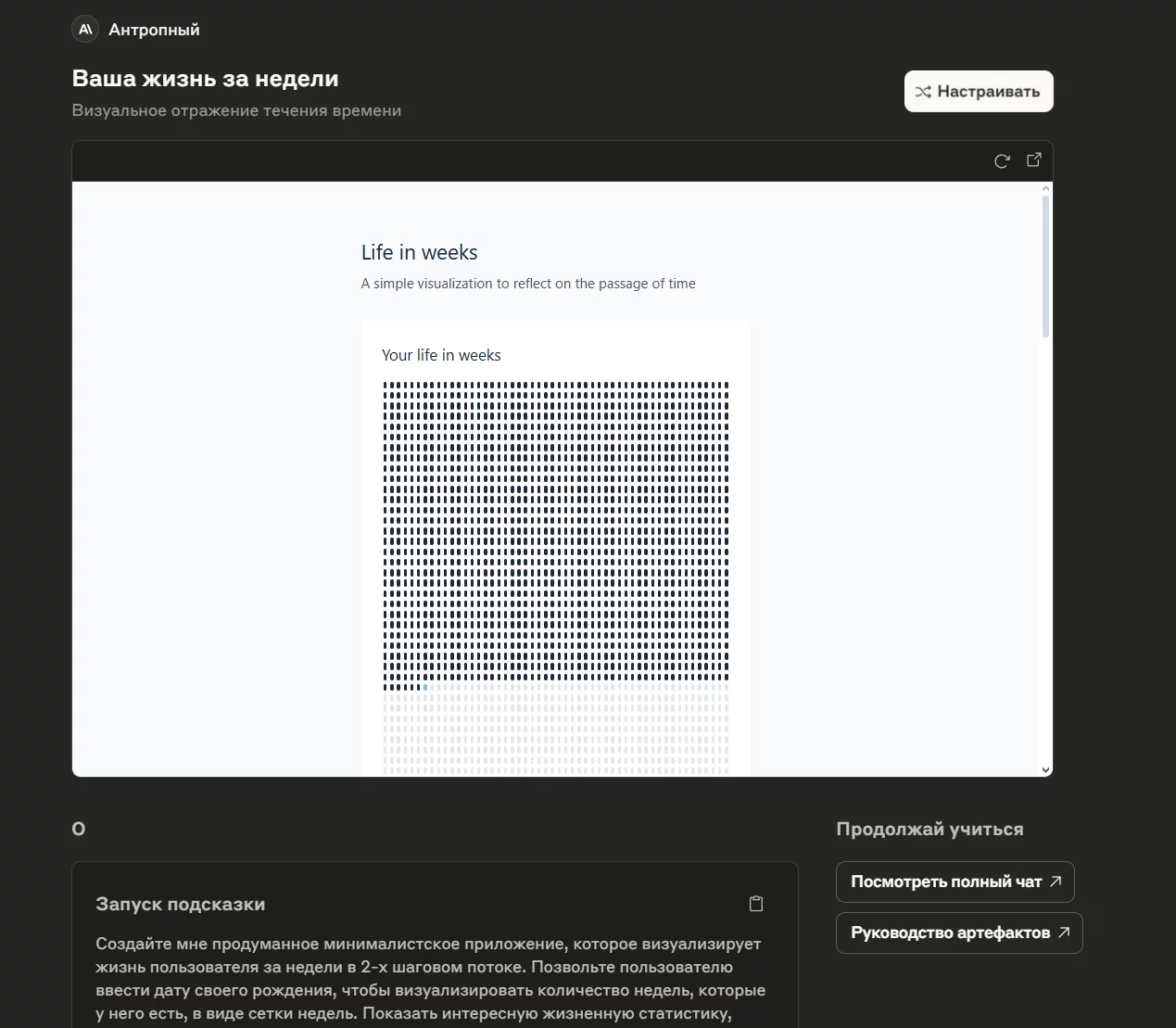Click the preview's vertical scrollbar thumb
The image size is (1176, 1028).
(x=1046, y=267)
